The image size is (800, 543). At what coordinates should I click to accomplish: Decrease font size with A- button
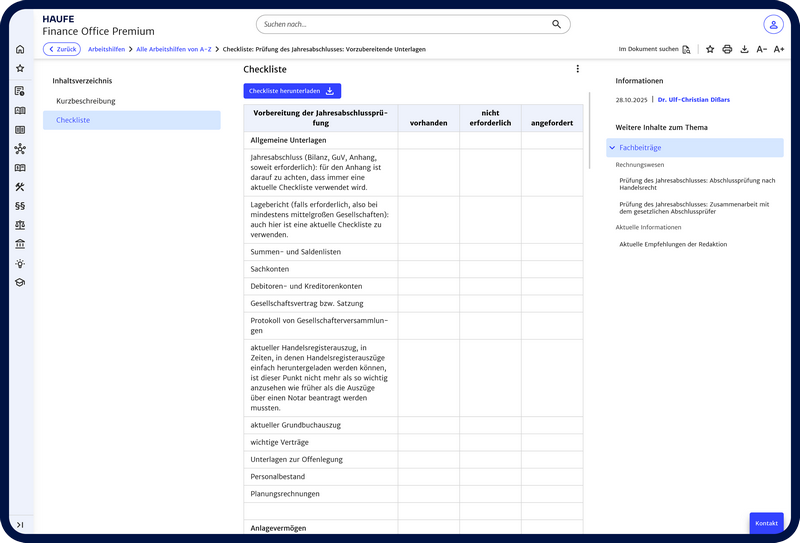[762, 49]
